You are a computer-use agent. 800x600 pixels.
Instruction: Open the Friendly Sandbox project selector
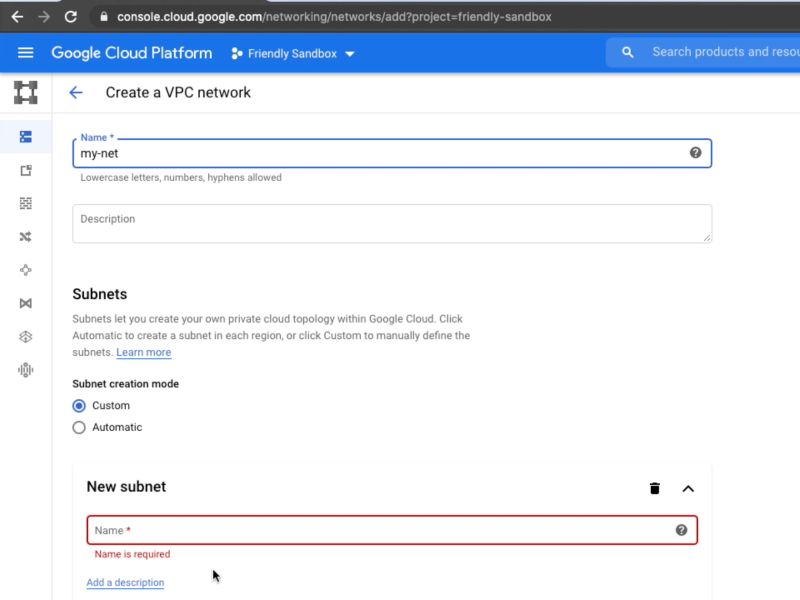pos(293,54)
